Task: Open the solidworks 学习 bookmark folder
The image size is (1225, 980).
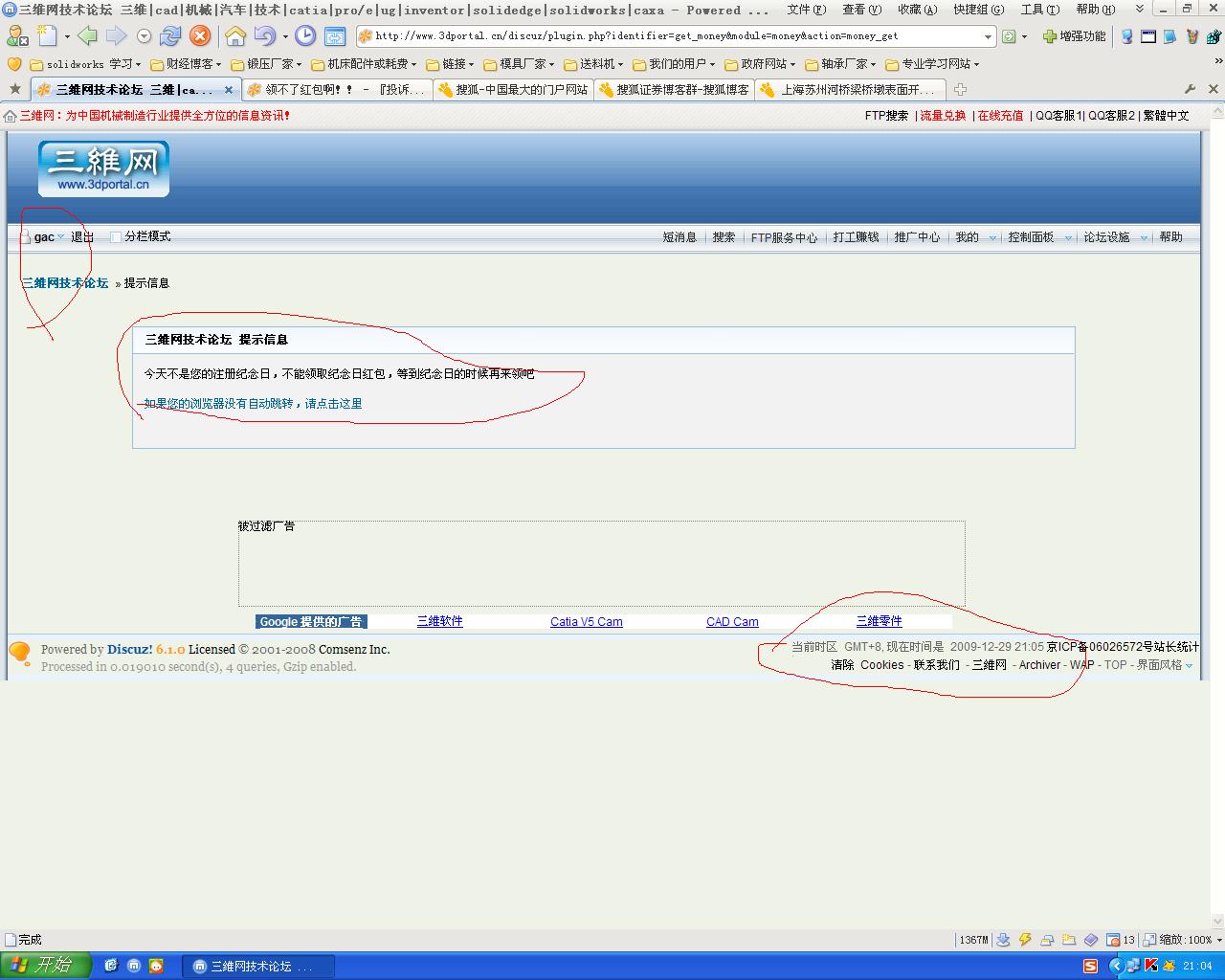Action: 85,64
